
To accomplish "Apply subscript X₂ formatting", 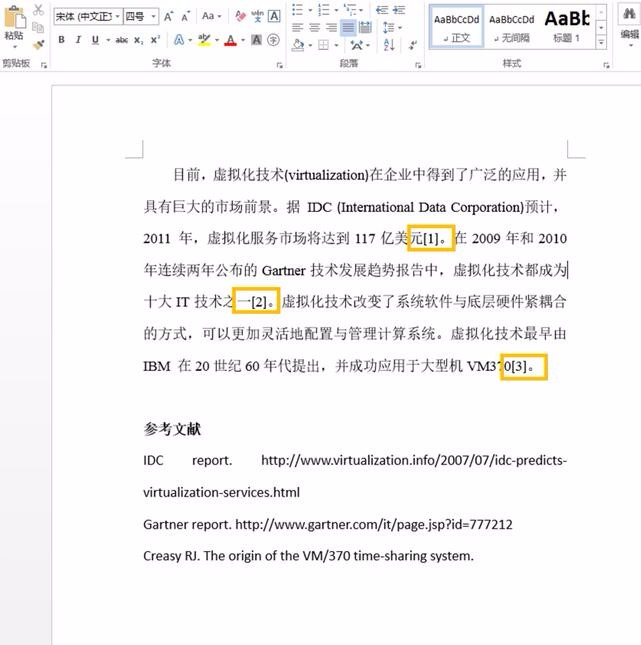I will [139, 40].
